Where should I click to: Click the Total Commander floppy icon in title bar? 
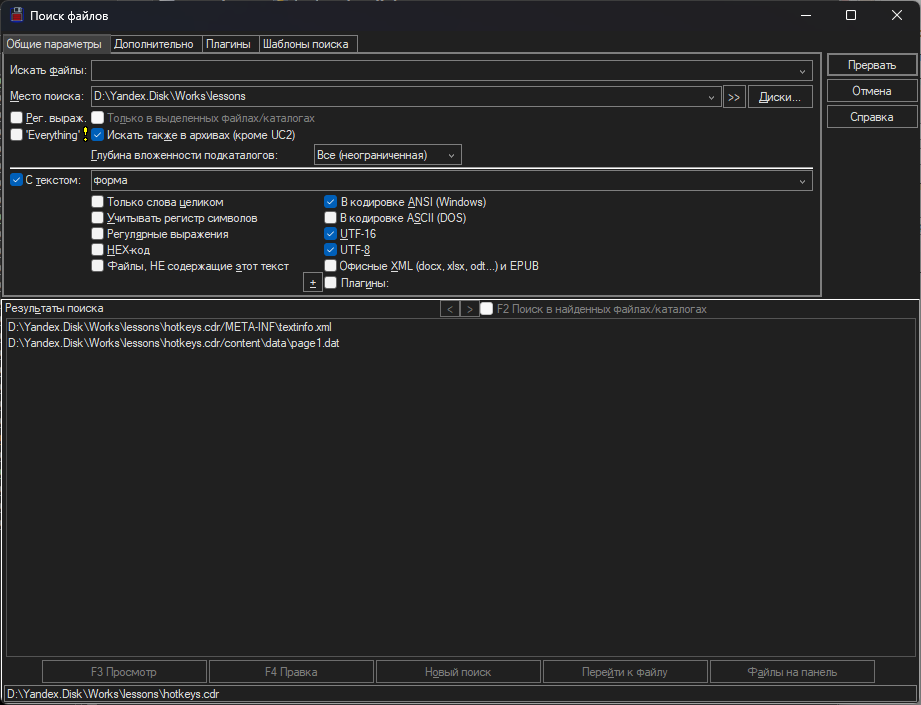coord(16,15)
